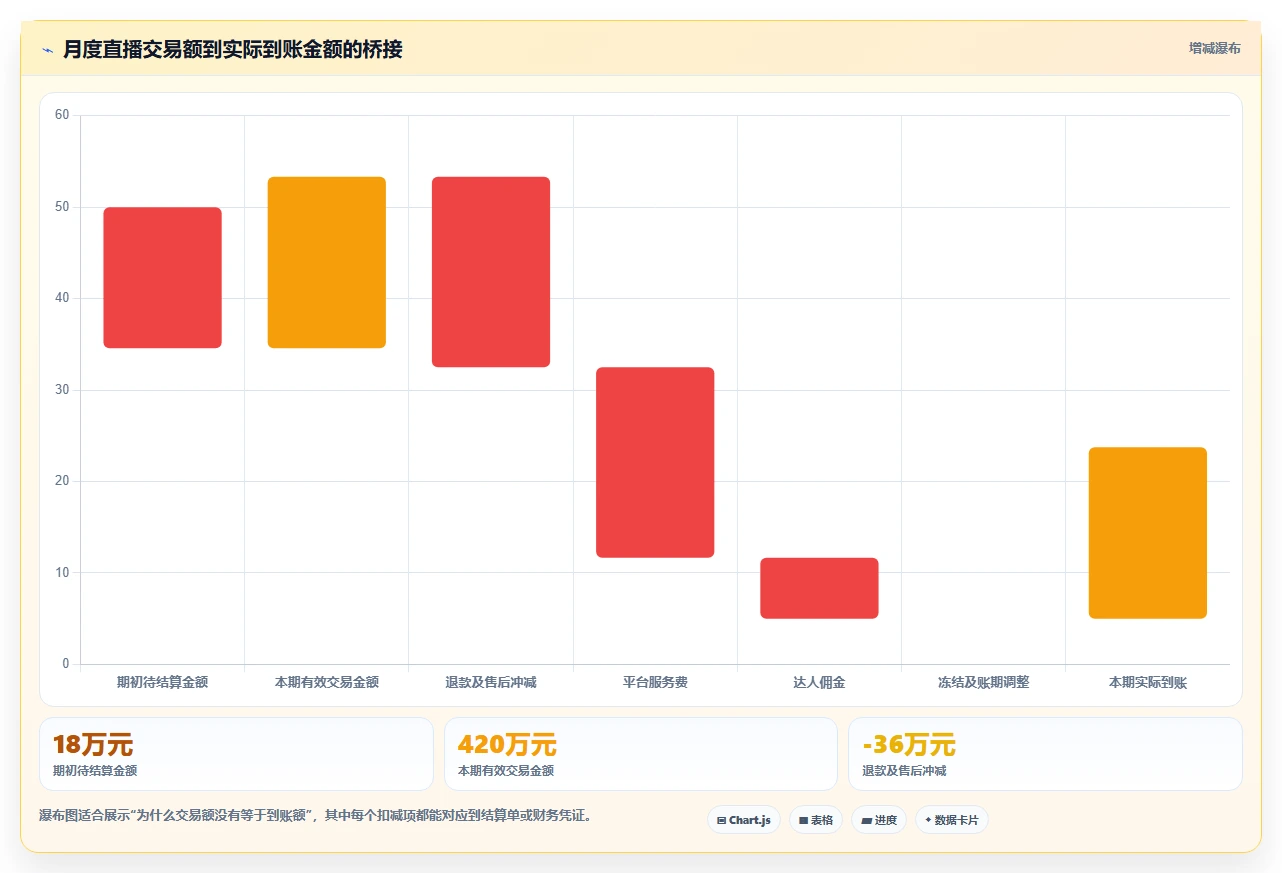Click the y-axis value 10

click(62, 573)
